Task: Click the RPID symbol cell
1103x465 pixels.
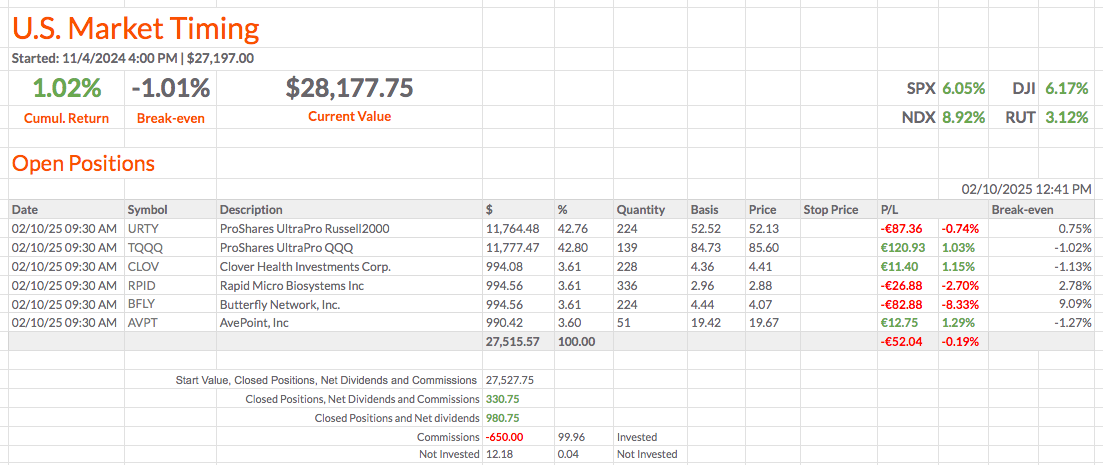Action: pos(142,285)
